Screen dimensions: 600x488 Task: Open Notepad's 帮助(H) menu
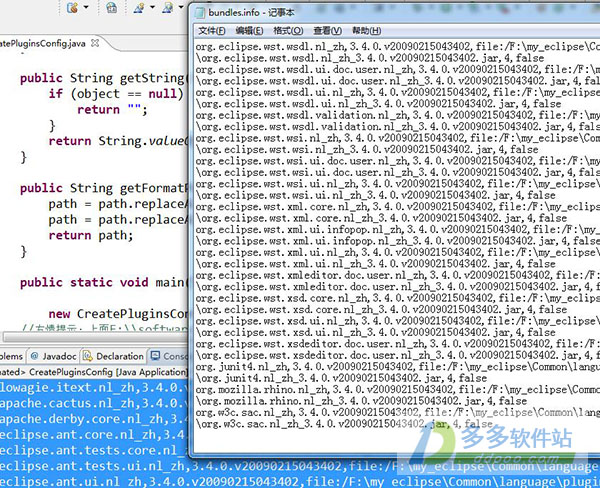coord(366,31)
